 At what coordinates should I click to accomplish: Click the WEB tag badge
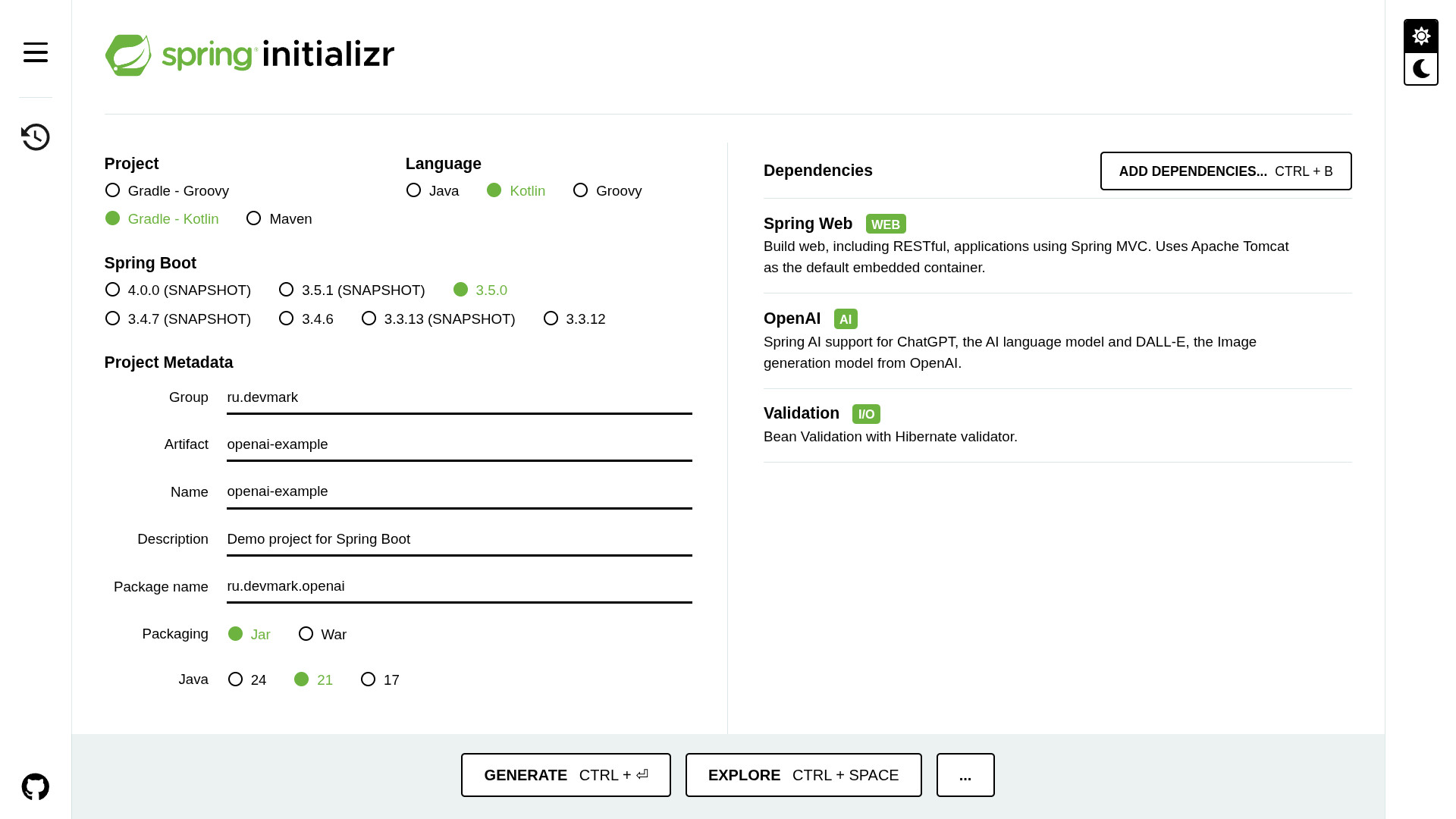click(886, 224)
